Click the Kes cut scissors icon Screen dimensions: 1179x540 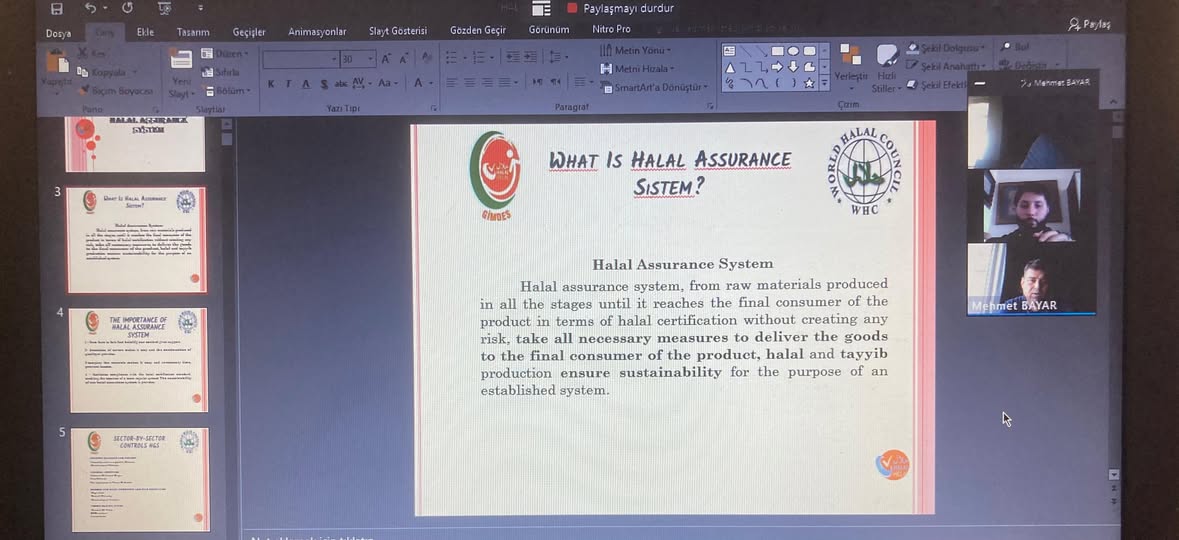tap(83, 53)
